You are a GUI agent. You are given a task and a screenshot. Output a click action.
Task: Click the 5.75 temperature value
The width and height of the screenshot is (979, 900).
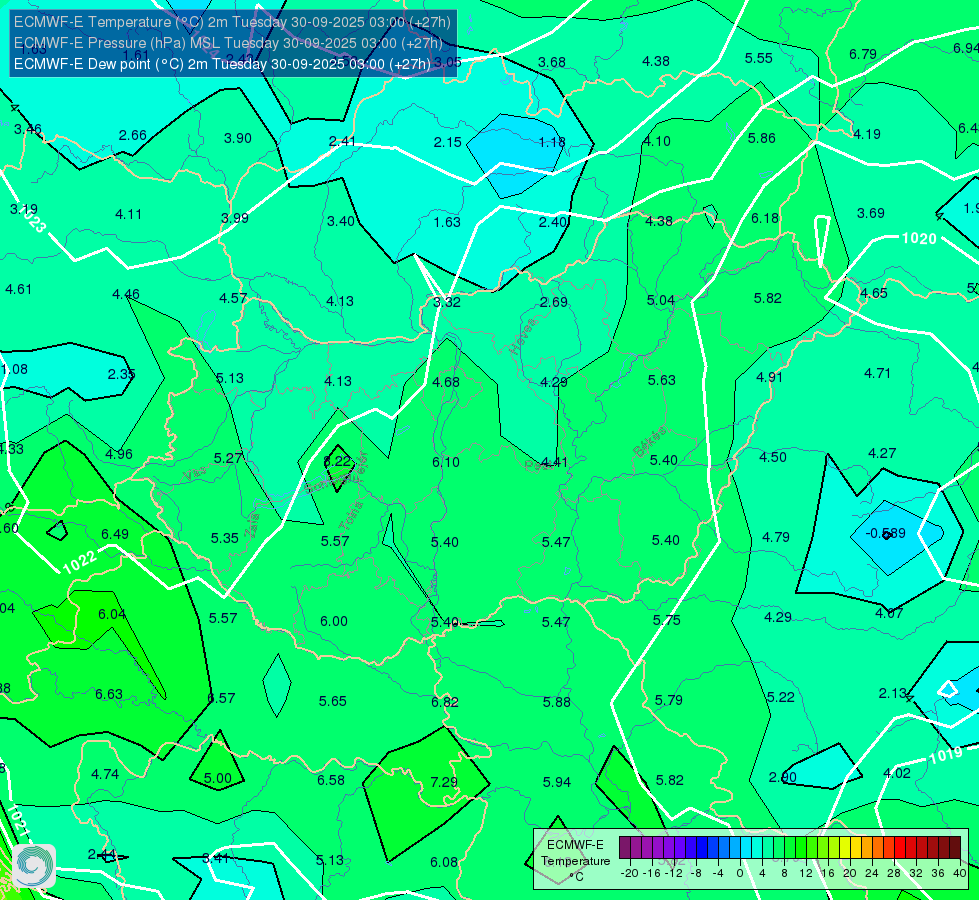[x=666, y=620]
